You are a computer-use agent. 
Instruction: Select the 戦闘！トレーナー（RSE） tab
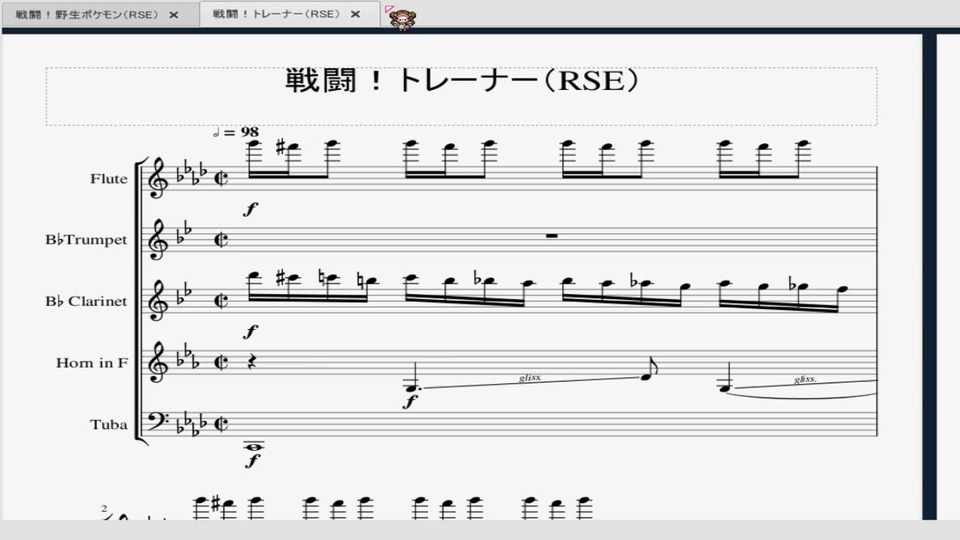pyautogui.click(x=276, y=14)
